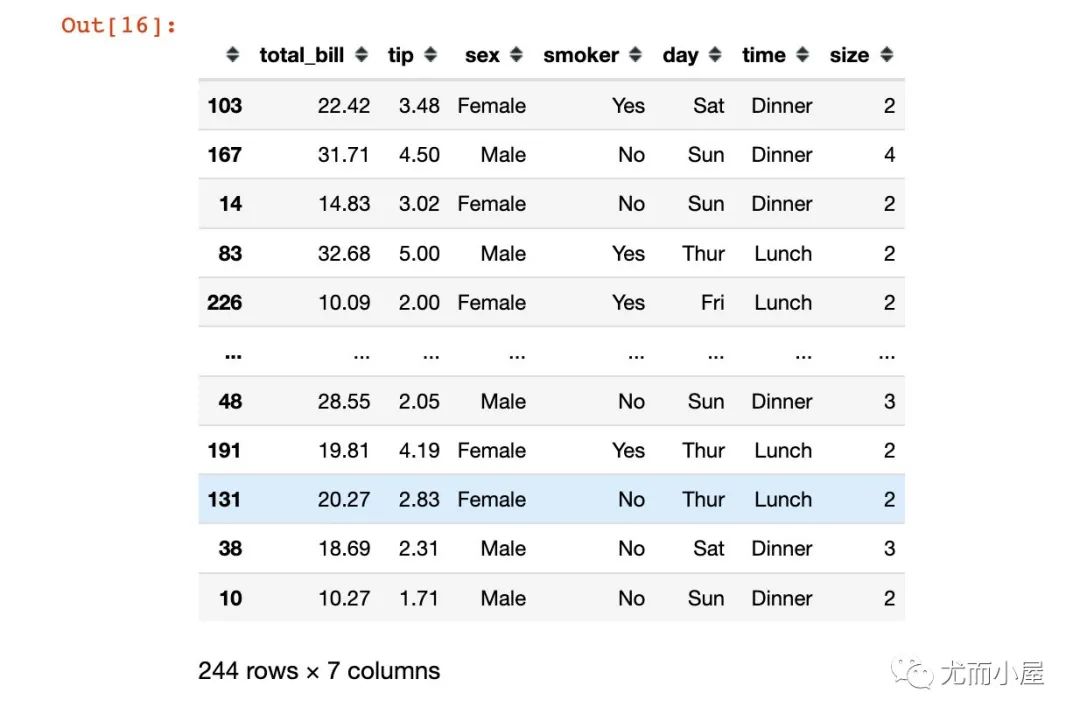This screenshot has width=1080, height=721.
Task: Click the cell with total_bill 31.71
Action: pyautogui.click(x=343, y=155)
